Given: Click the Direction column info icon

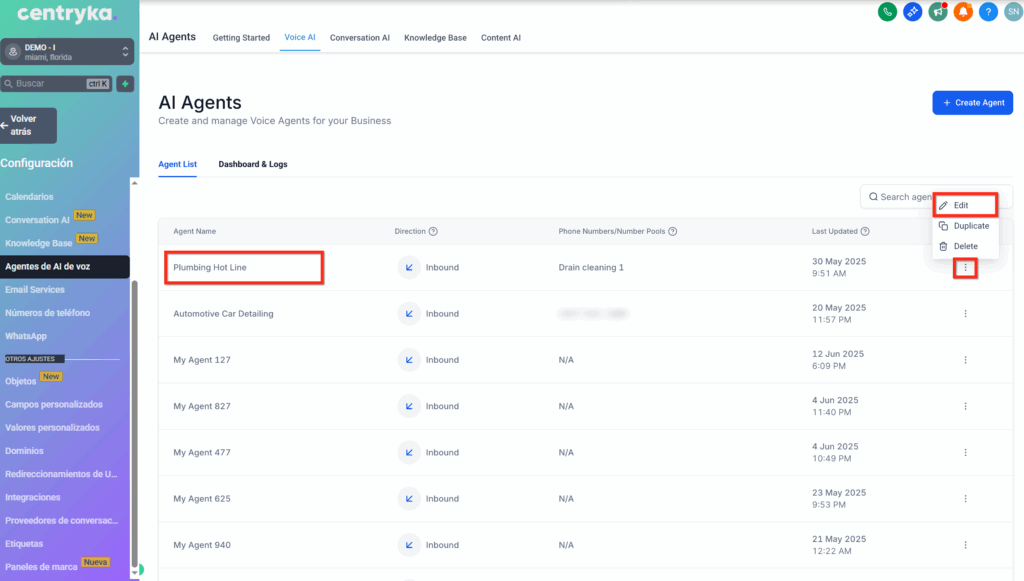Looking at the screenshot, I should (x=433, y=231).
